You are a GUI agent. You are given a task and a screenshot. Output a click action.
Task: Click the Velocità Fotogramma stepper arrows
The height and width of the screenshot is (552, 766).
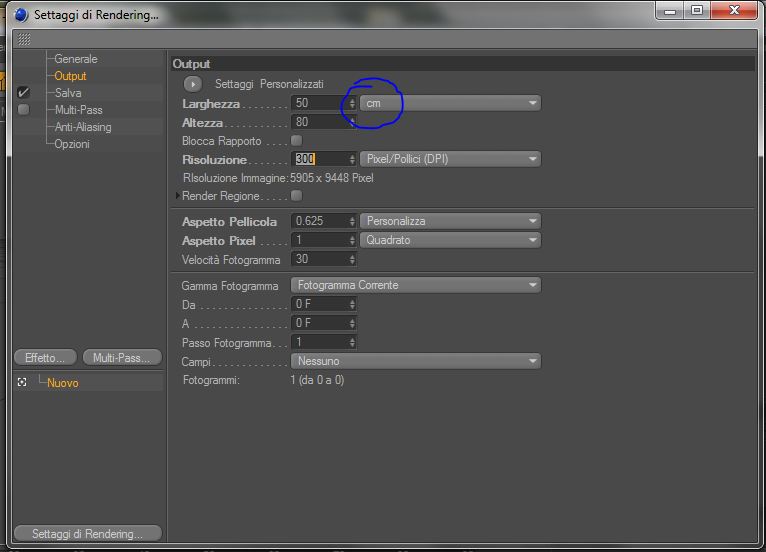[x=352, y=259]
